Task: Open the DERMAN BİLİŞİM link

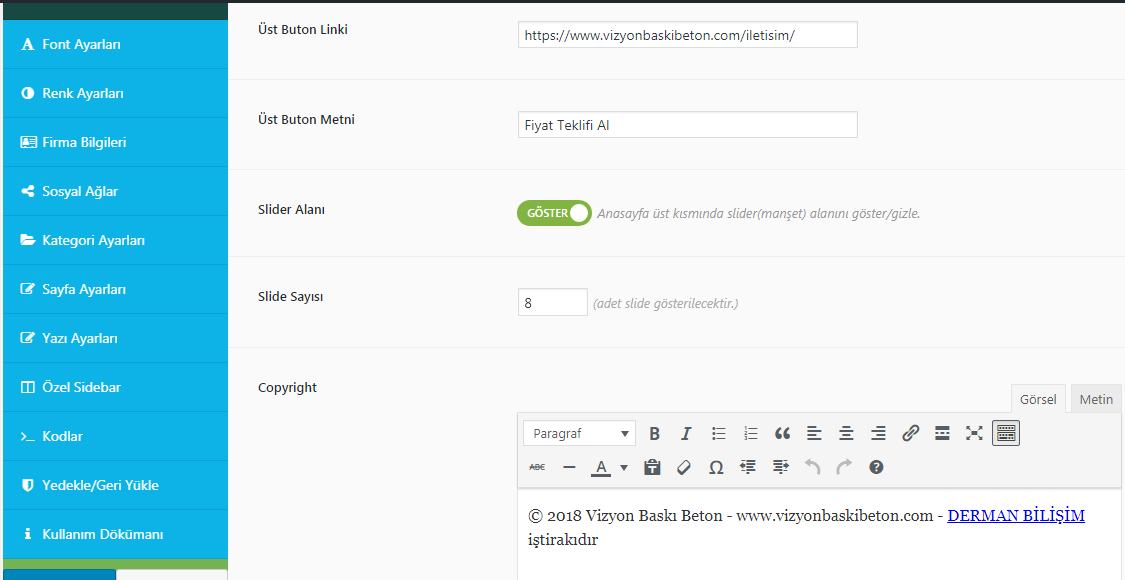Action: (1015, 516)
